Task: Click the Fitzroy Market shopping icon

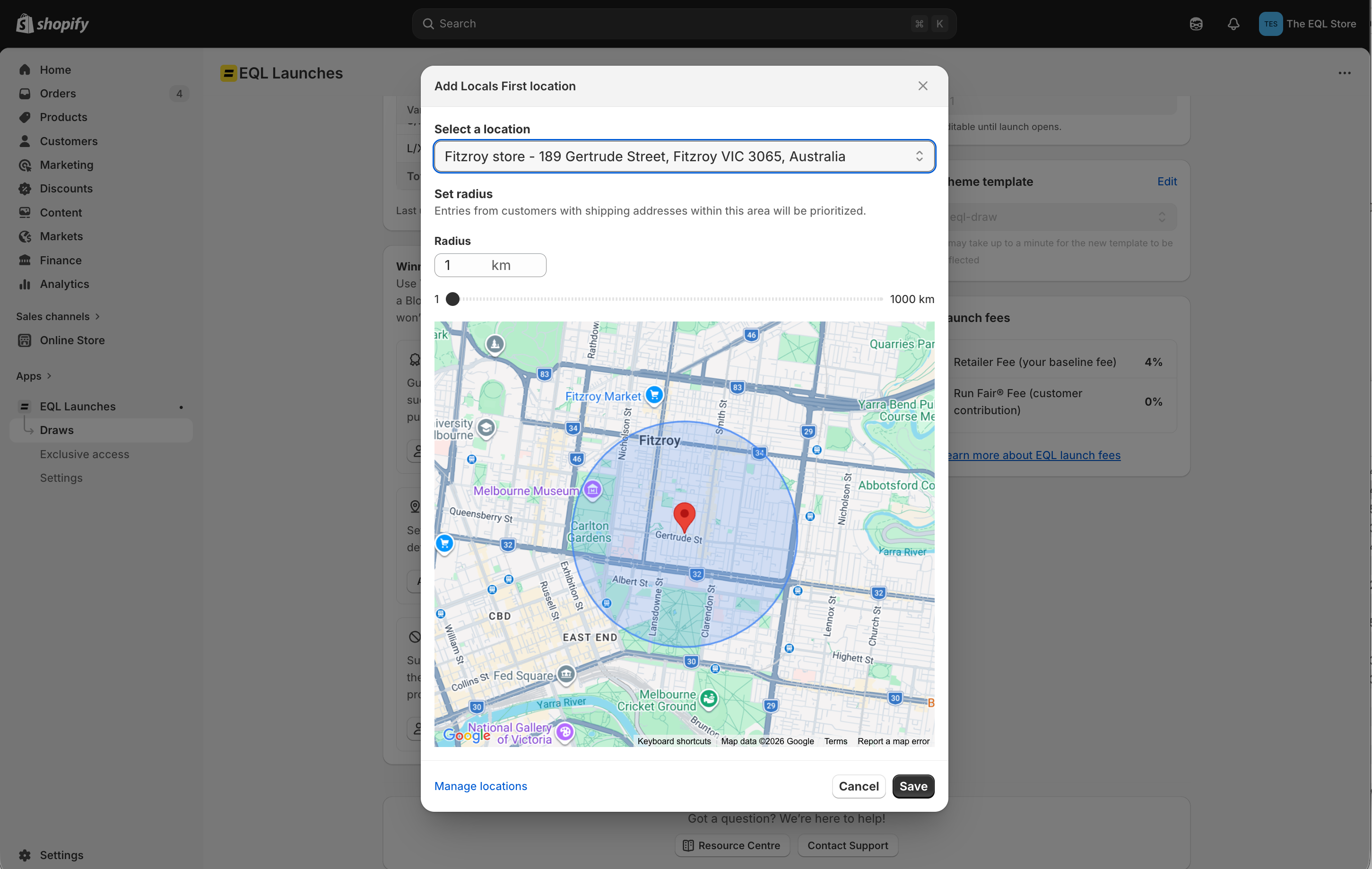Action: pos(654,394)
